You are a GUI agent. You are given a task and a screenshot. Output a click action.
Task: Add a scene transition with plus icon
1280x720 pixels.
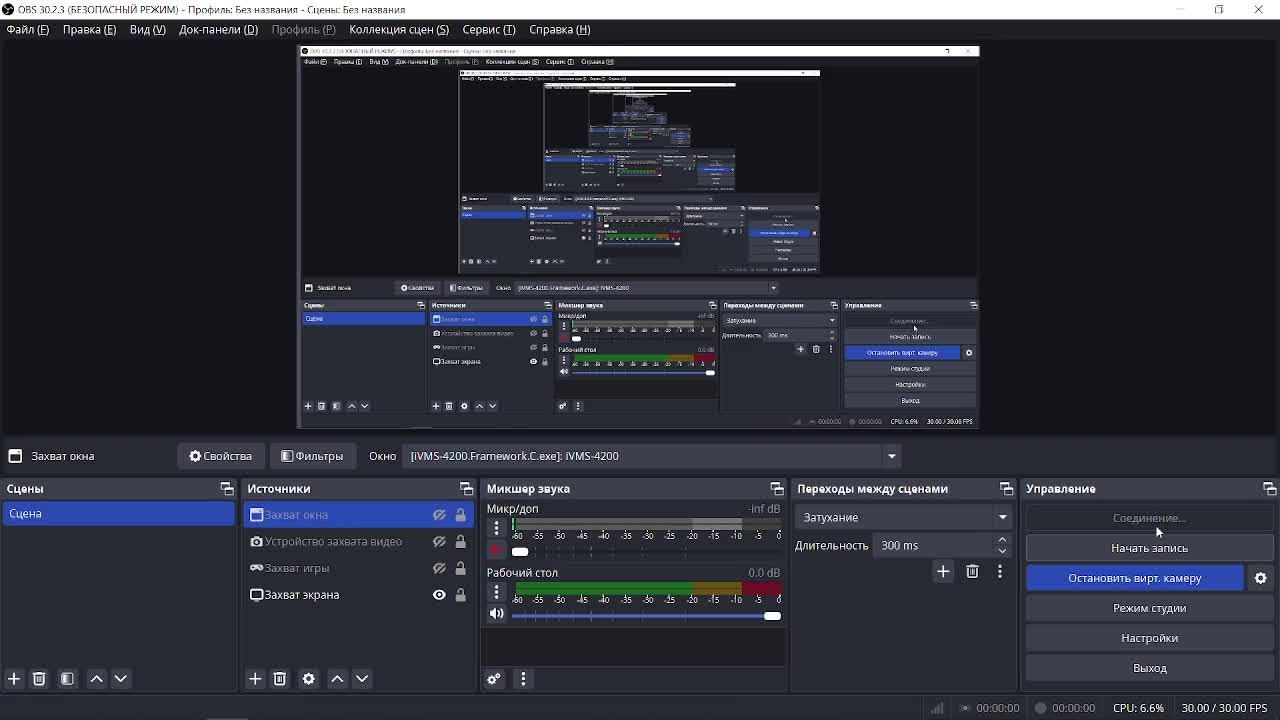(x=943, y=571)
